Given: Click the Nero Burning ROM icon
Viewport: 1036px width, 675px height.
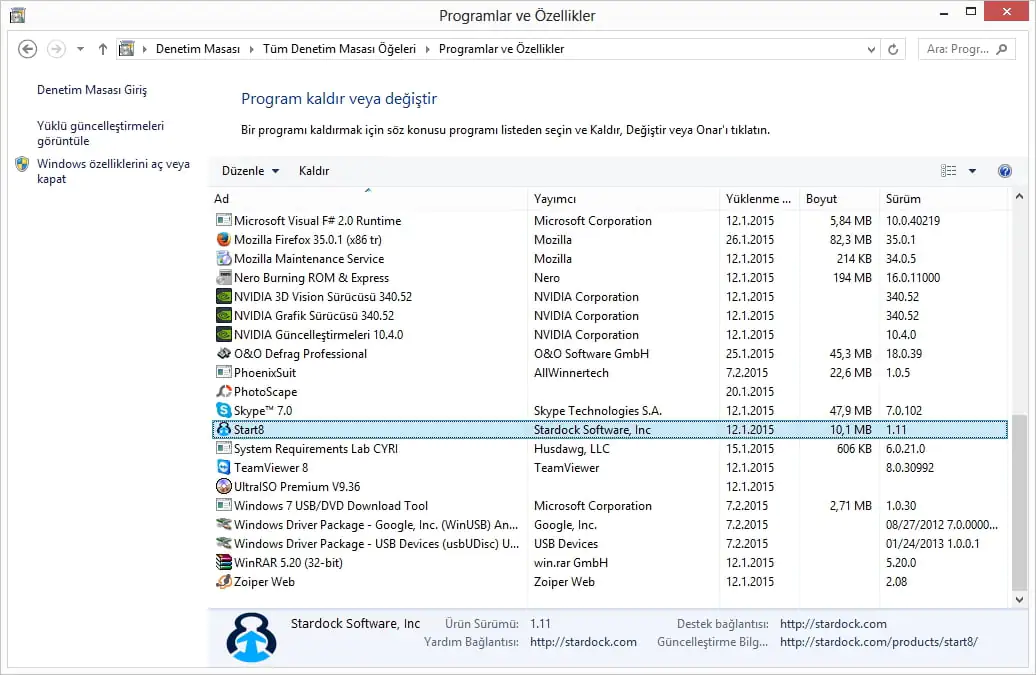Looking at the screenshot, I should point(224,278).
